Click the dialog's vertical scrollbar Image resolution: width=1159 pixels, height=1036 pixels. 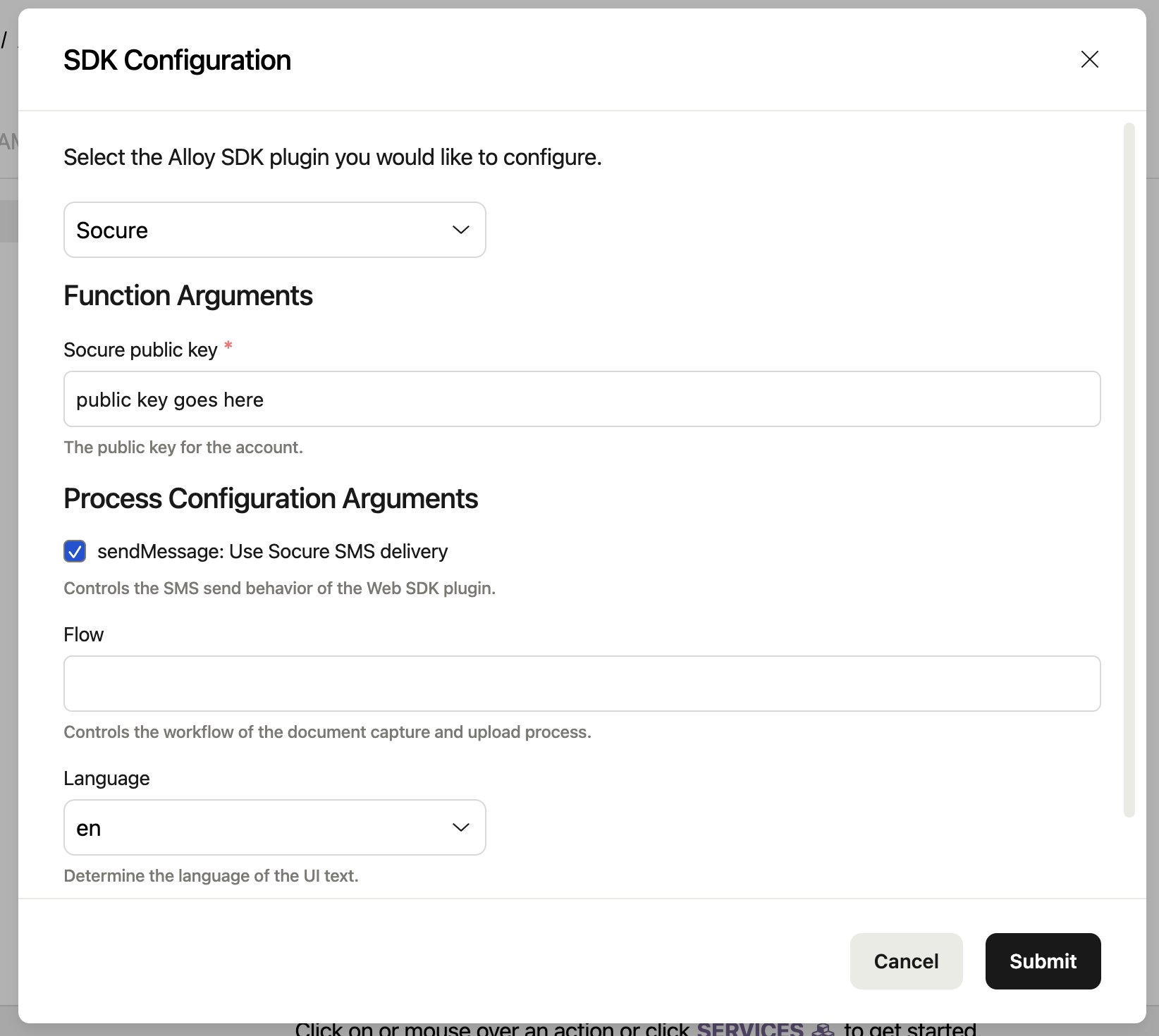coord(1129,470)
